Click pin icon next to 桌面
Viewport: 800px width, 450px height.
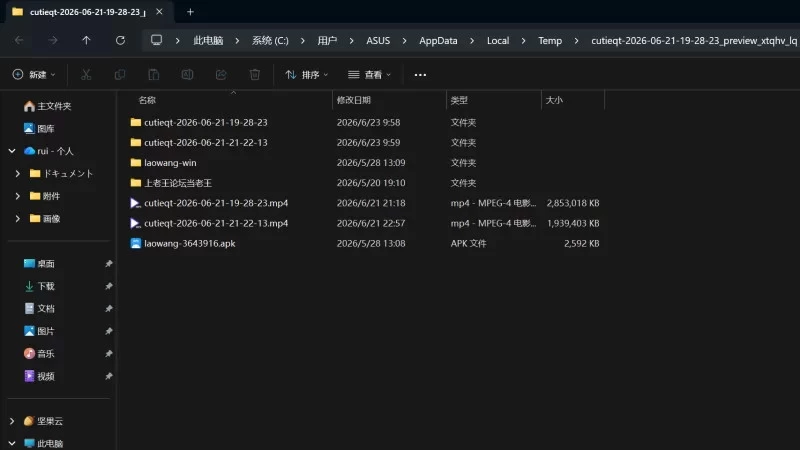(x=109, y=263)
